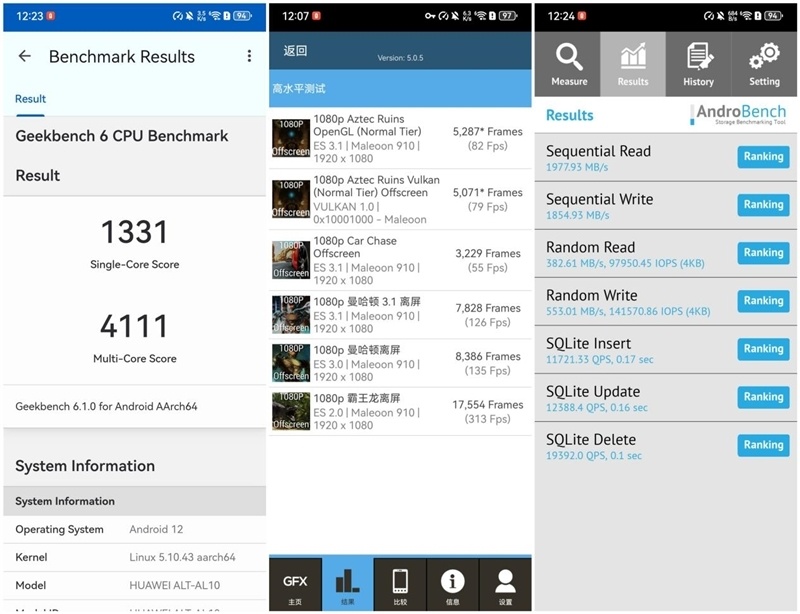Open the Measure magnifier tab in AndroBench
The height and width of the screenshot is (614, 800).
point(568,64)
